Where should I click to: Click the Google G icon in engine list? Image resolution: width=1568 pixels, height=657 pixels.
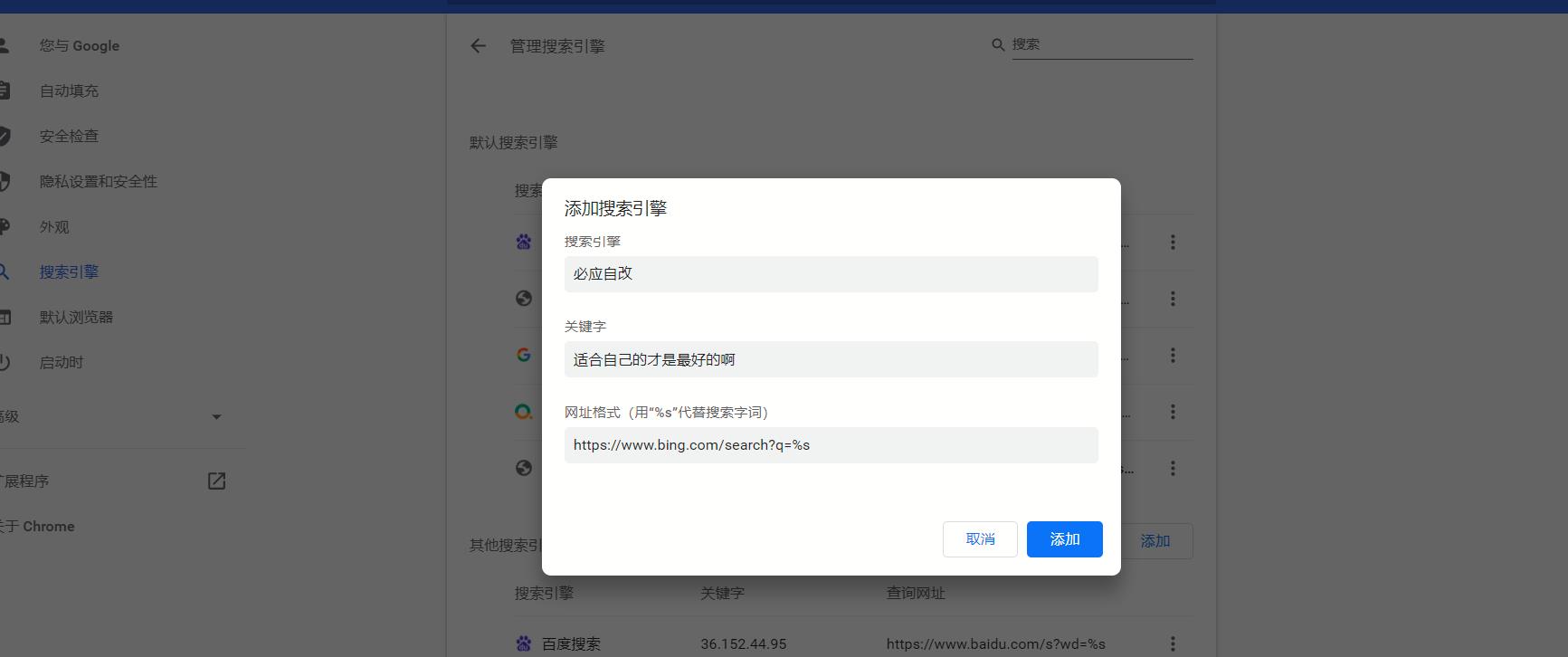[x=524, y=355]
